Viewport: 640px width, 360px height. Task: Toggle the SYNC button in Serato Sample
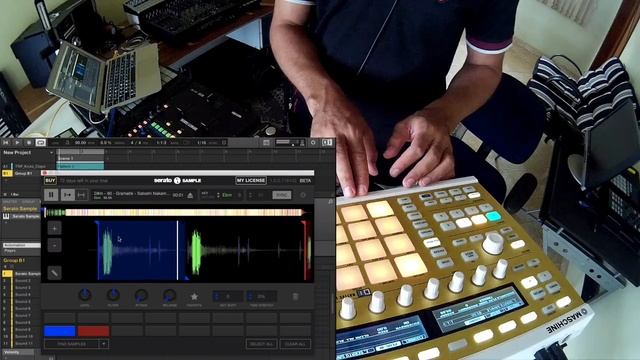(x=282, y=195)
